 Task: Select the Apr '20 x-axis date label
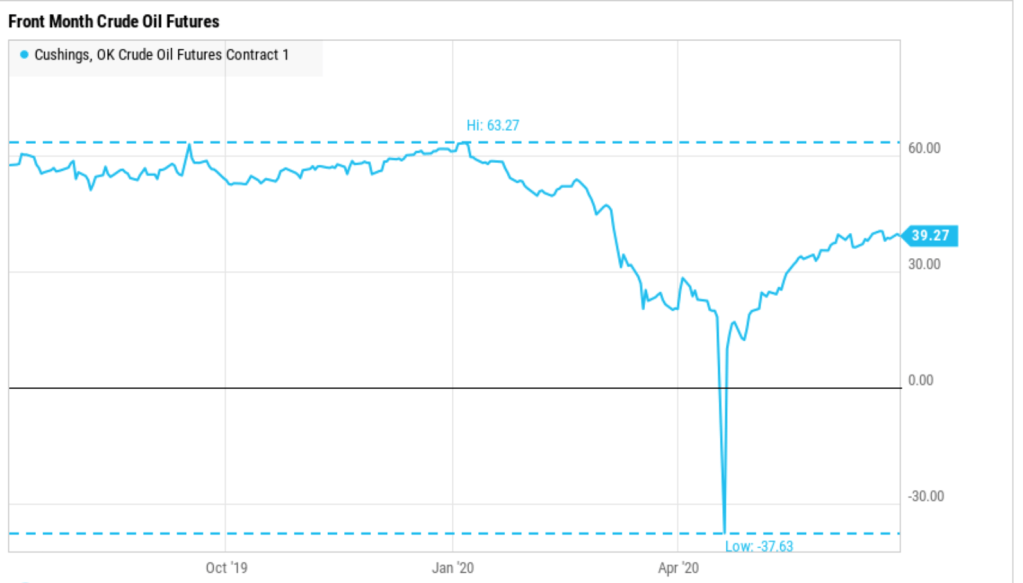pyautogui.click(x=679, y=569)
